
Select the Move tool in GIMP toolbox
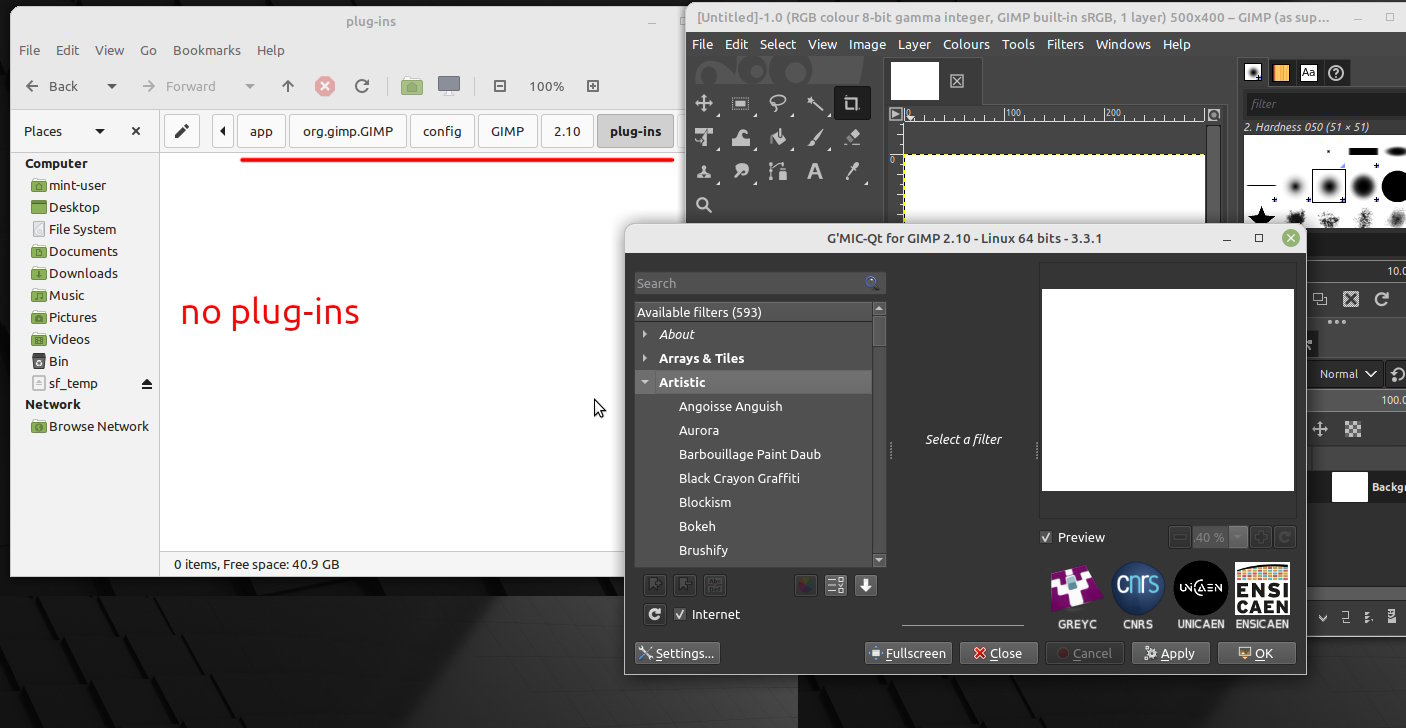click(704, 103)
